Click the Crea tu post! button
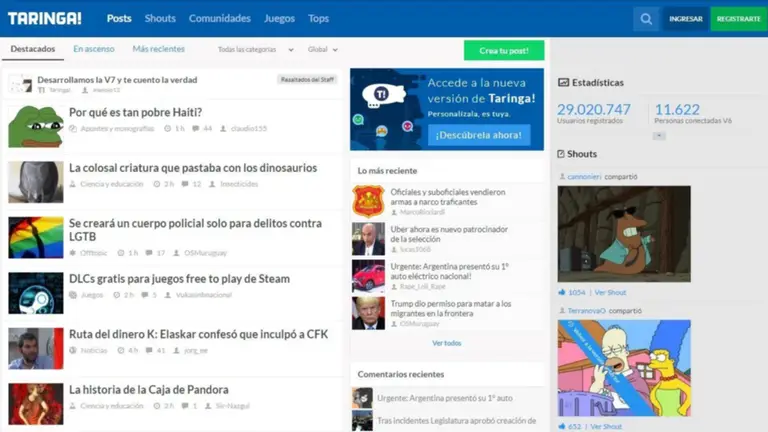This screenshot has width=768, height=432. click(x=504, y=50)
